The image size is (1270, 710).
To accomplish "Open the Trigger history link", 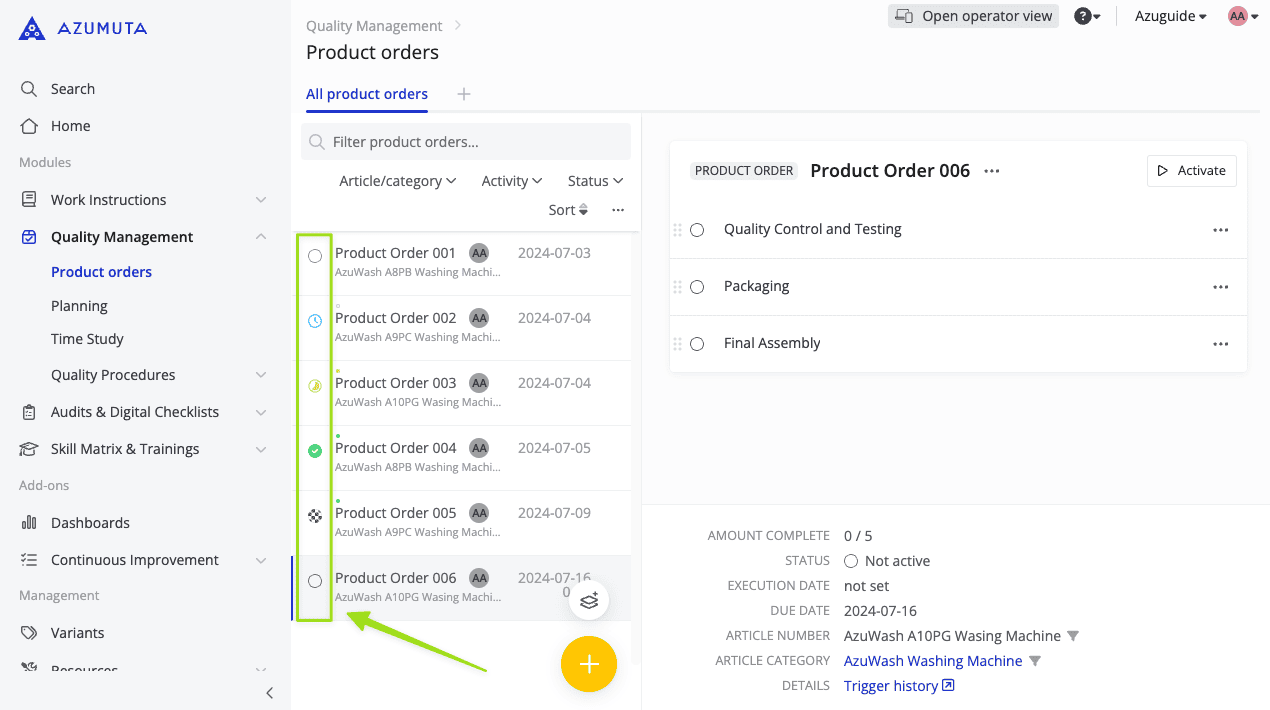I will click(891, 685).
